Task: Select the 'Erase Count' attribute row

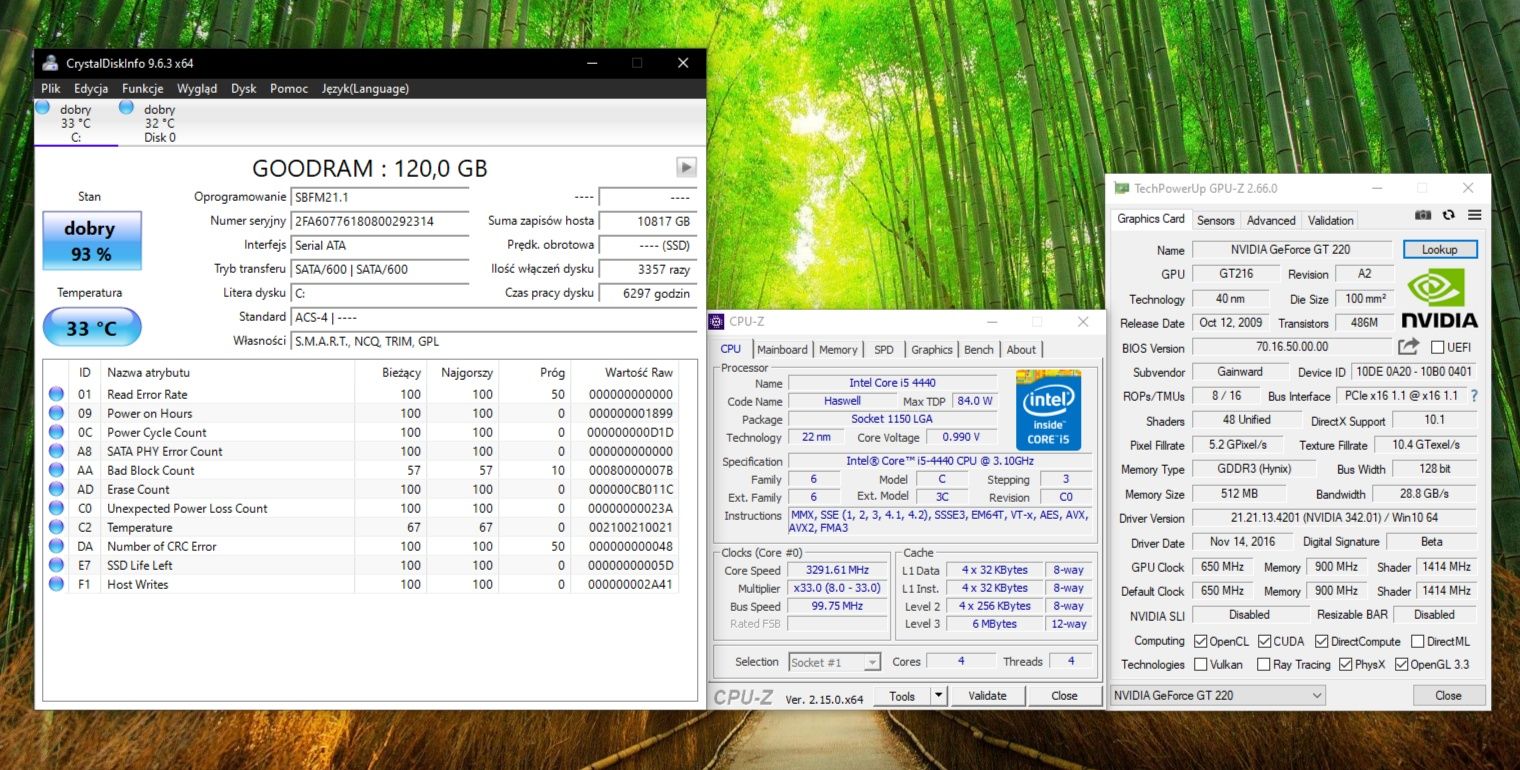Action: (362, 489)
